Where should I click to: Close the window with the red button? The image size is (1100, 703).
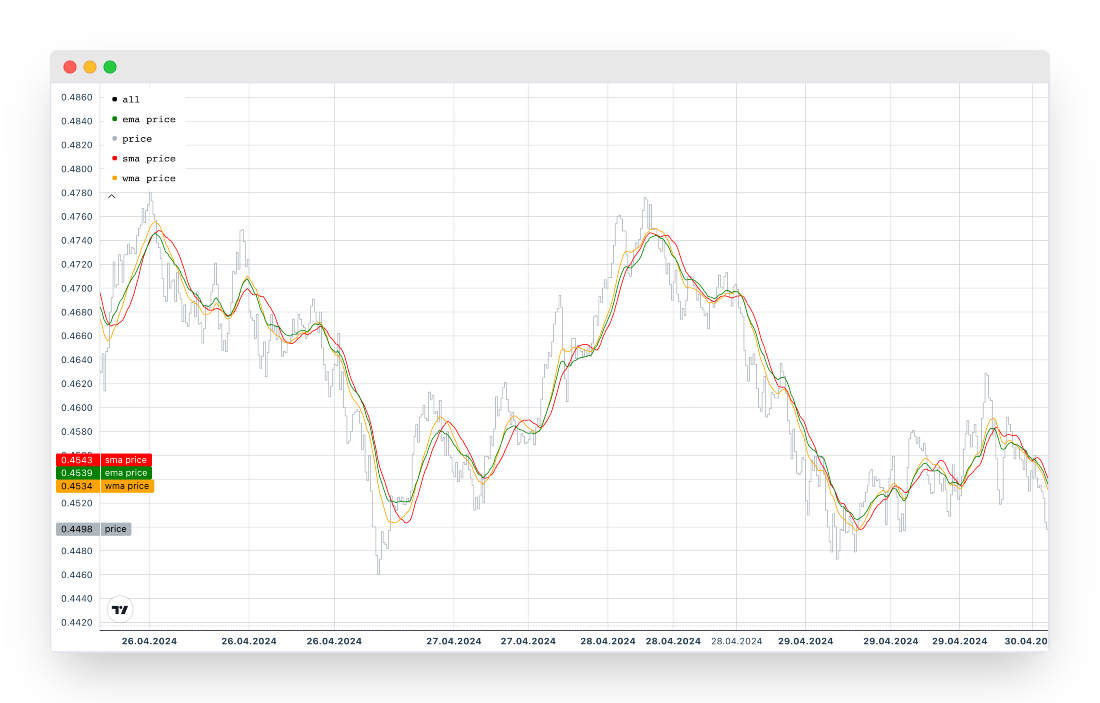point(70,67)
